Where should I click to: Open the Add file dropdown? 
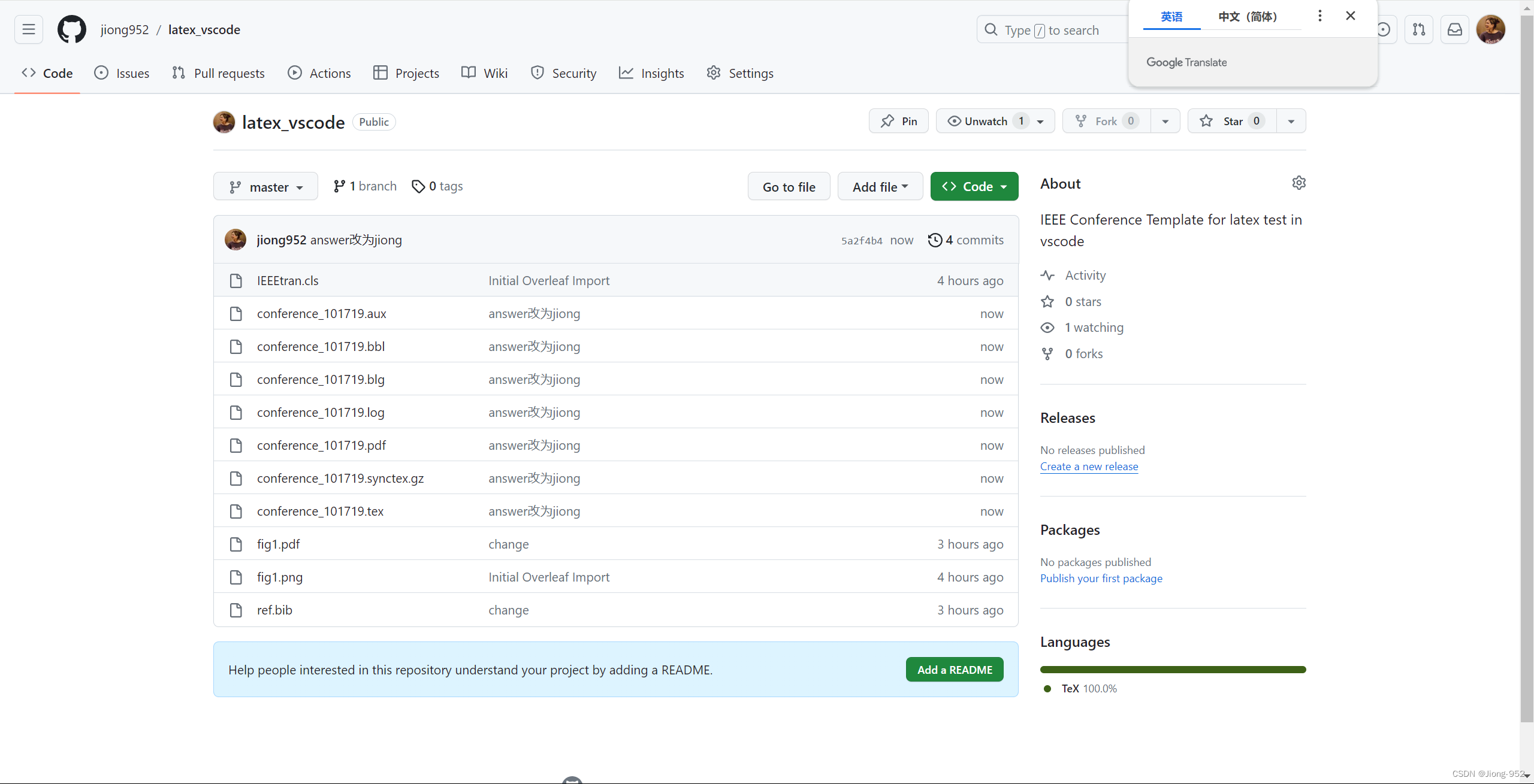(x=880, y=187)
